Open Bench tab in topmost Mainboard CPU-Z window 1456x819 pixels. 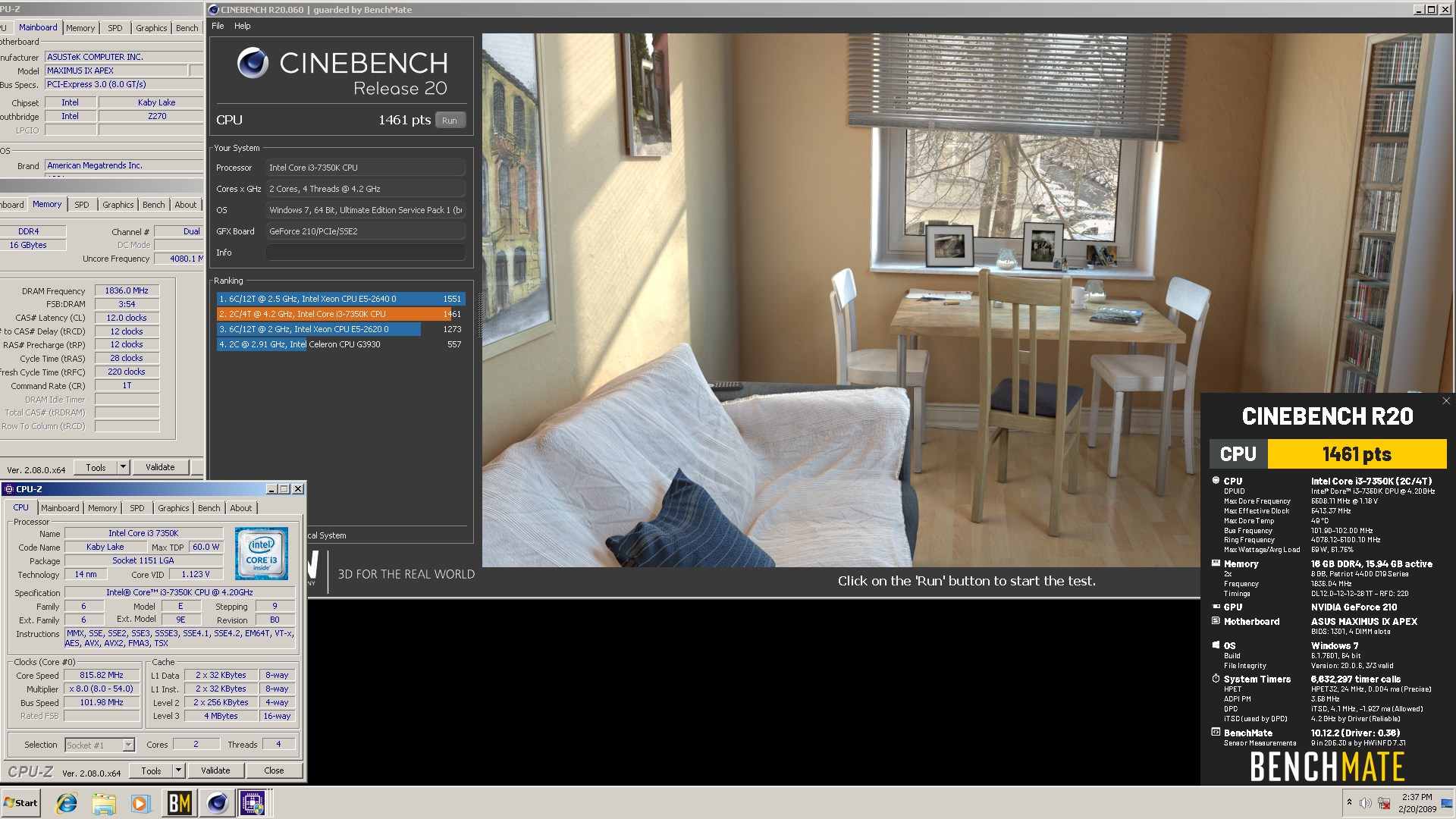[187, 28]
